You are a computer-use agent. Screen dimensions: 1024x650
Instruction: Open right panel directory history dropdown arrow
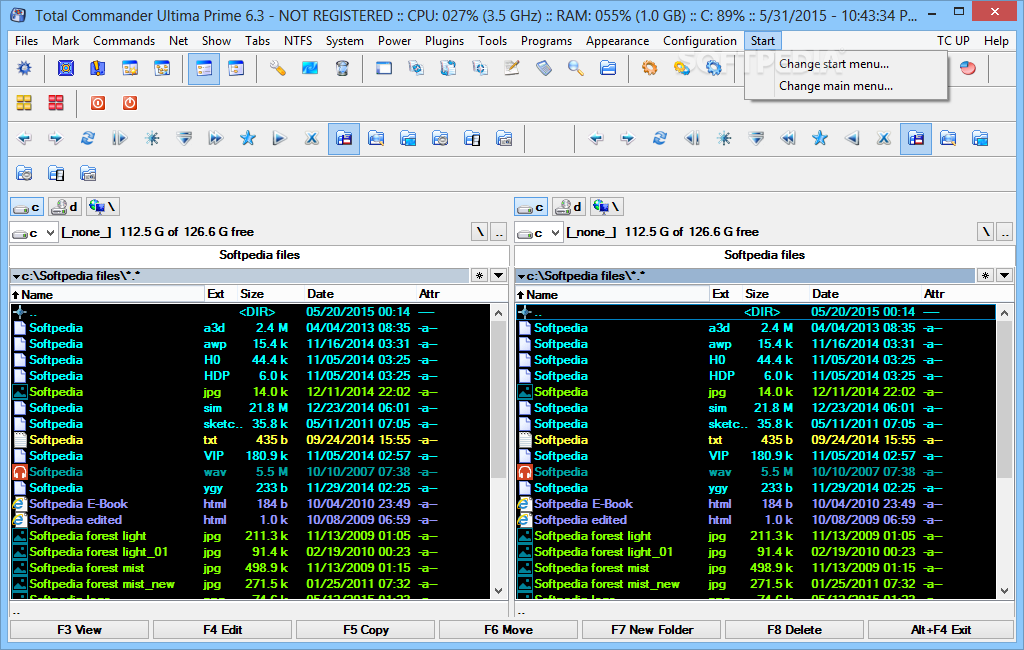1004,276
